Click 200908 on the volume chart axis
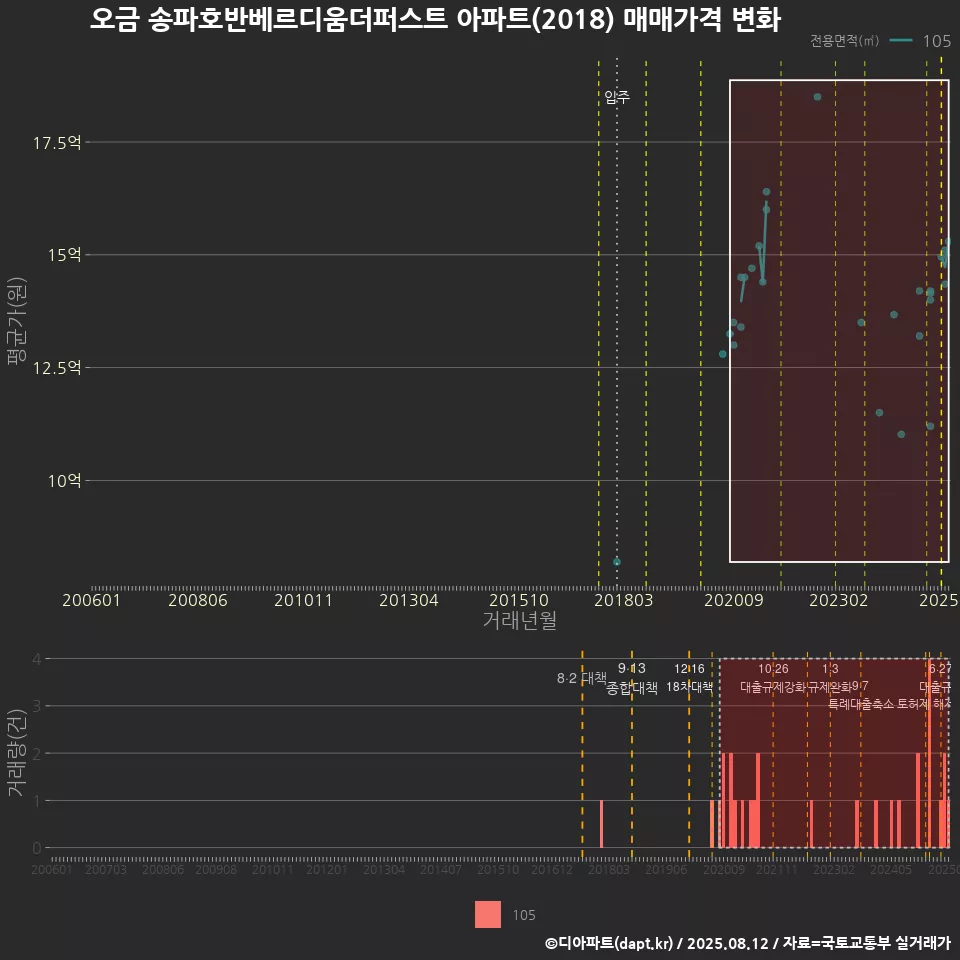 tap(216, 869)
